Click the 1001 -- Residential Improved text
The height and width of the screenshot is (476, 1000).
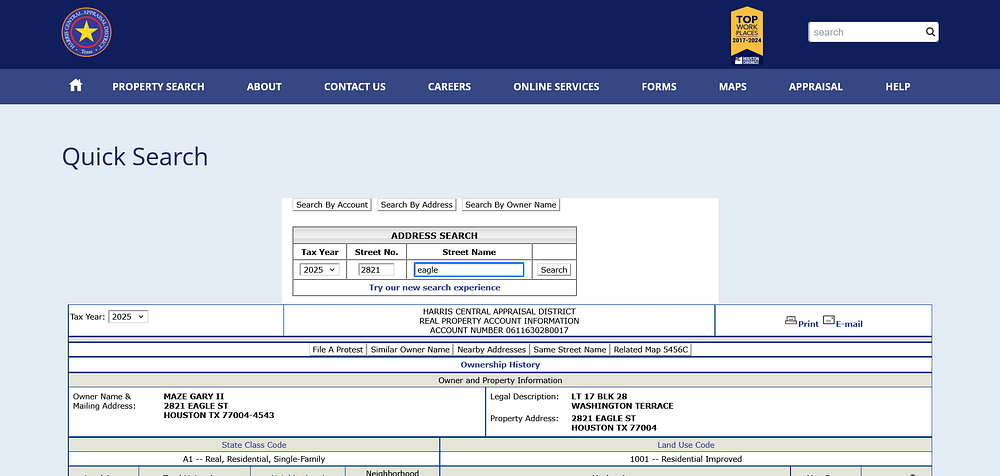click(x=686, y=459)
